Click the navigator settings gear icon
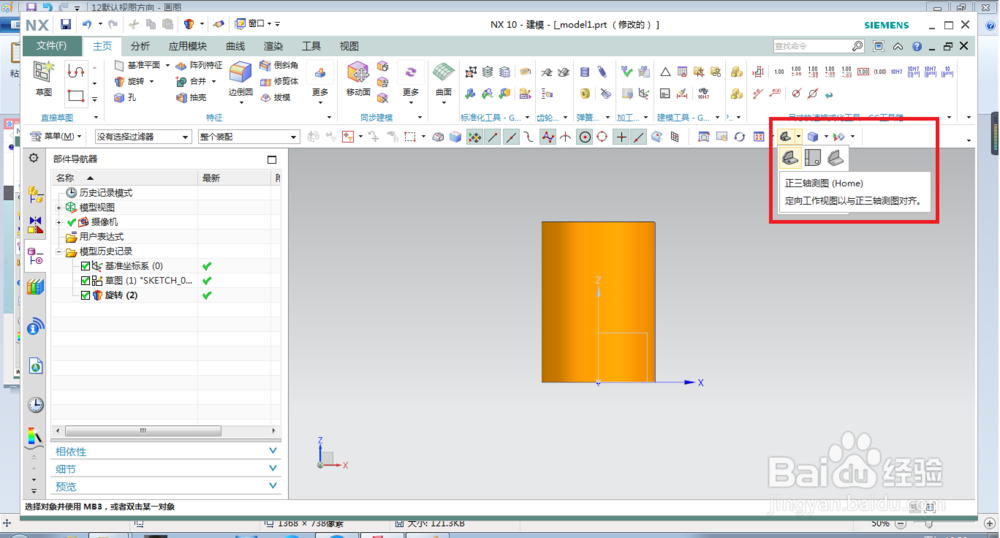1000x538 pixels. click(x=34, y=158)
